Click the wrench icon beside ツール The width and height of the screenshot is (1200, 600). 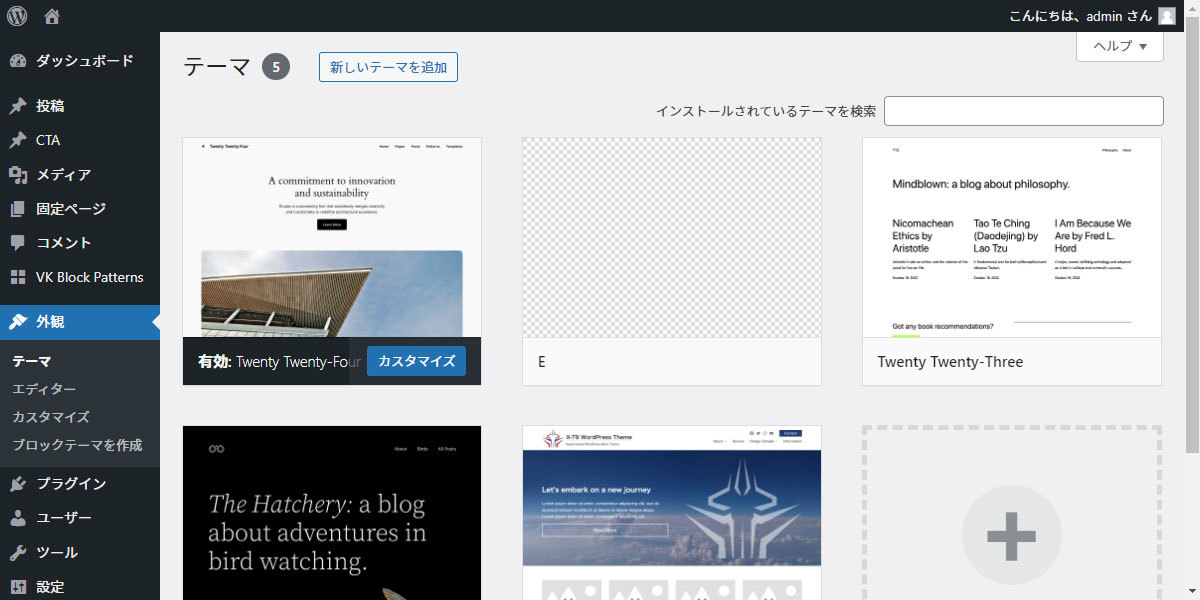[x=18, y=552]
